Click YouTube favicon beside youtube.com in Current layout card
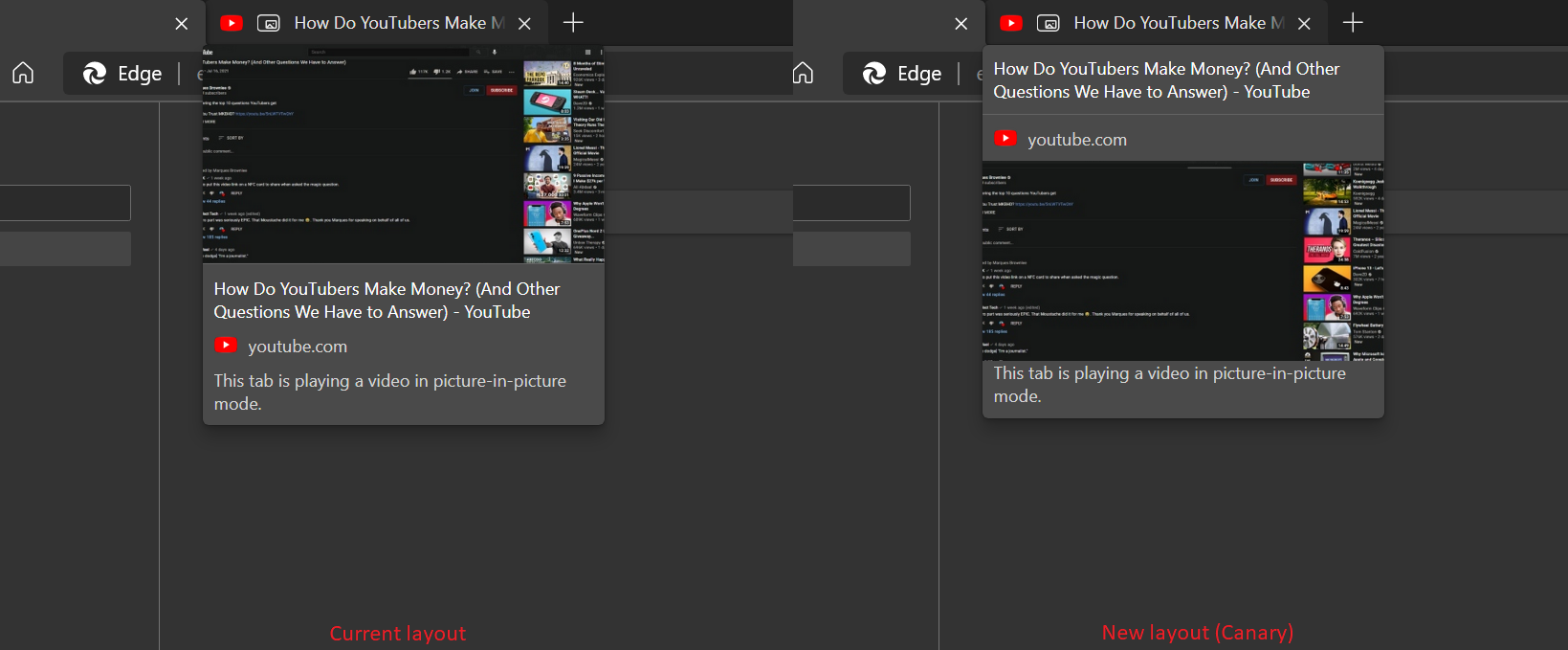This screenshot has height=650, width=1568. tap(226, 345)
